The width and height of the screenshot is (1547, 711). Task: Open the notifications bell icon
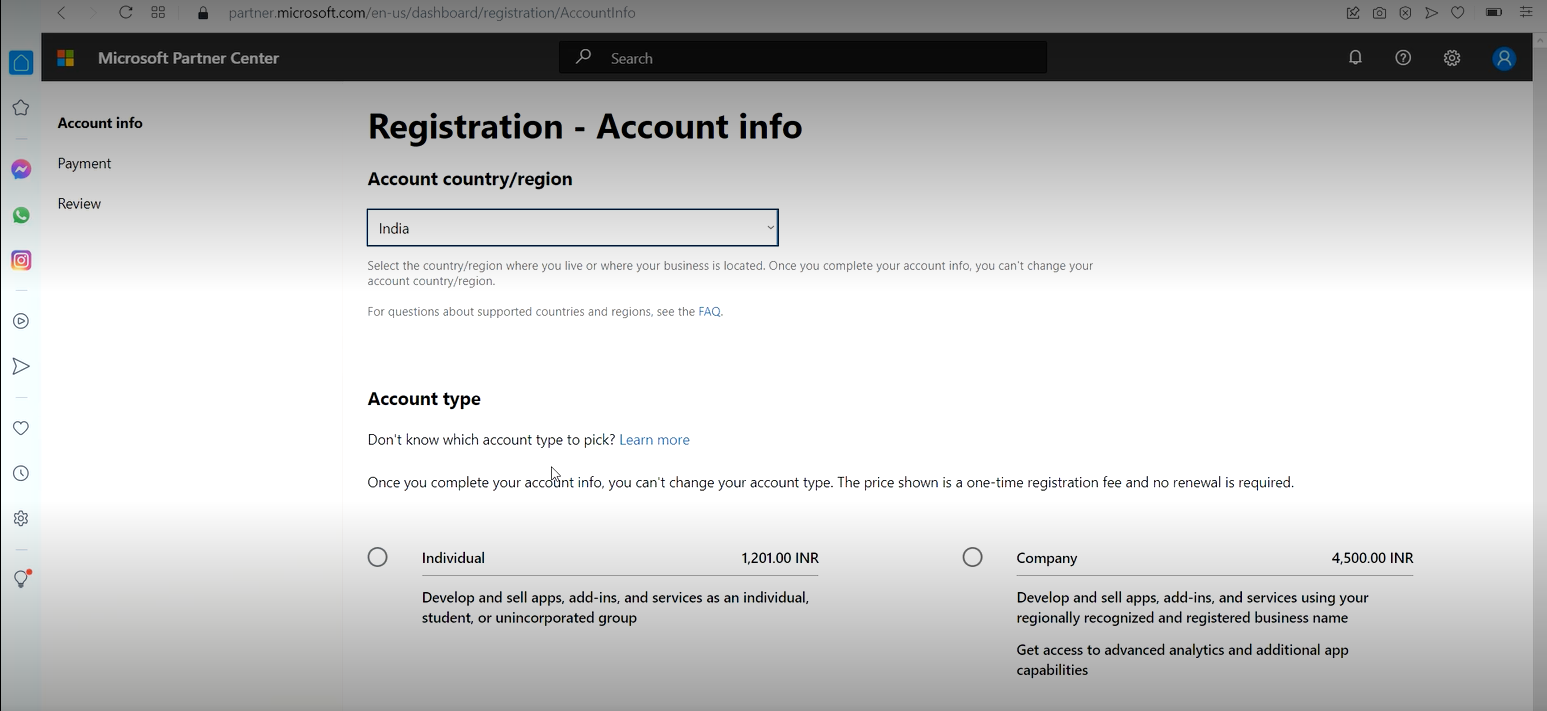1355,58
